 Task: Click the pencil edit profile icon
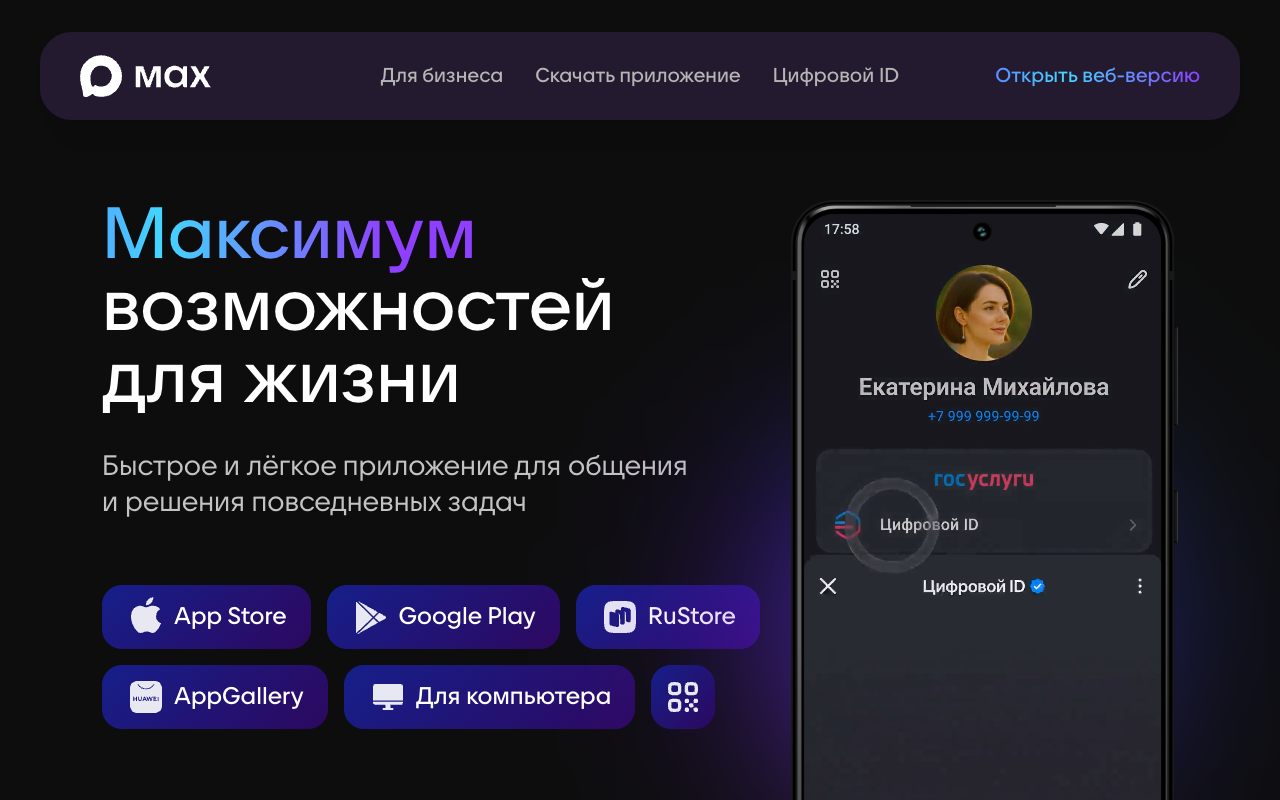point(1136,279)
